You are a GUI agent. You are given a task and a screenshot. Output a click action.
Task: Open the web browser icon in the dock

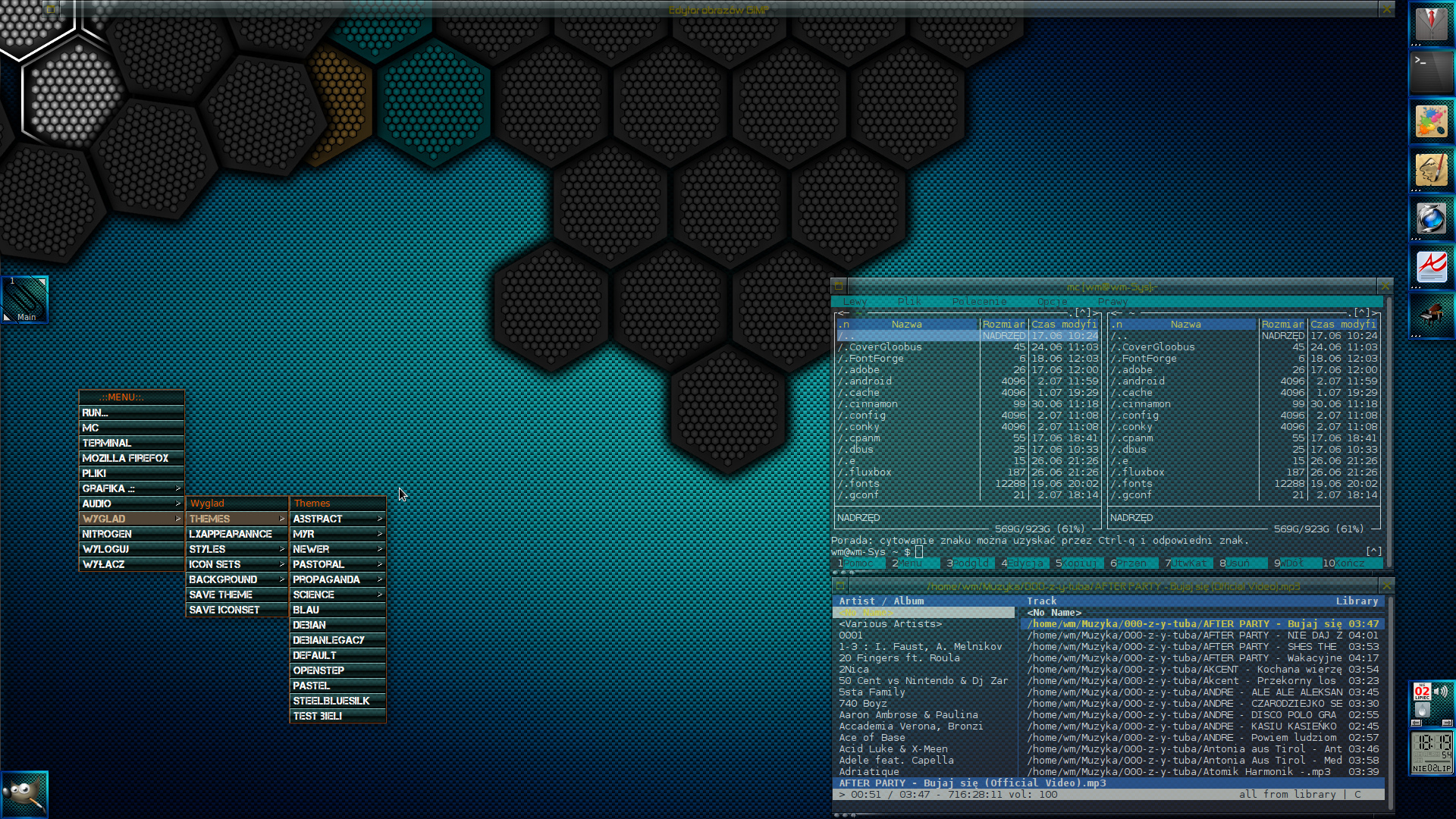[1431, 219]
